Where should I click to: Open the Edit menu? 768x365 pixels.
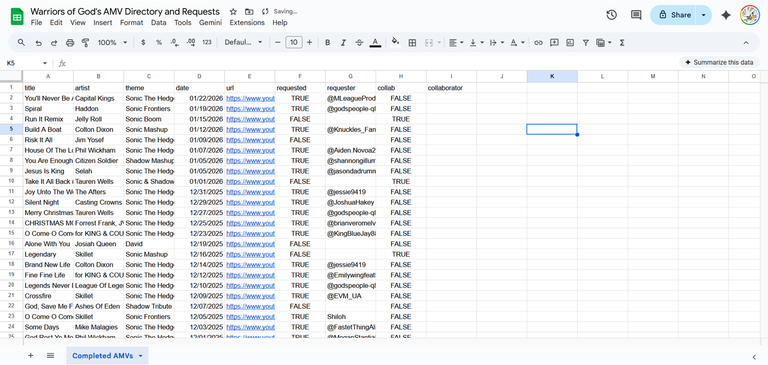tap(56, 23)
